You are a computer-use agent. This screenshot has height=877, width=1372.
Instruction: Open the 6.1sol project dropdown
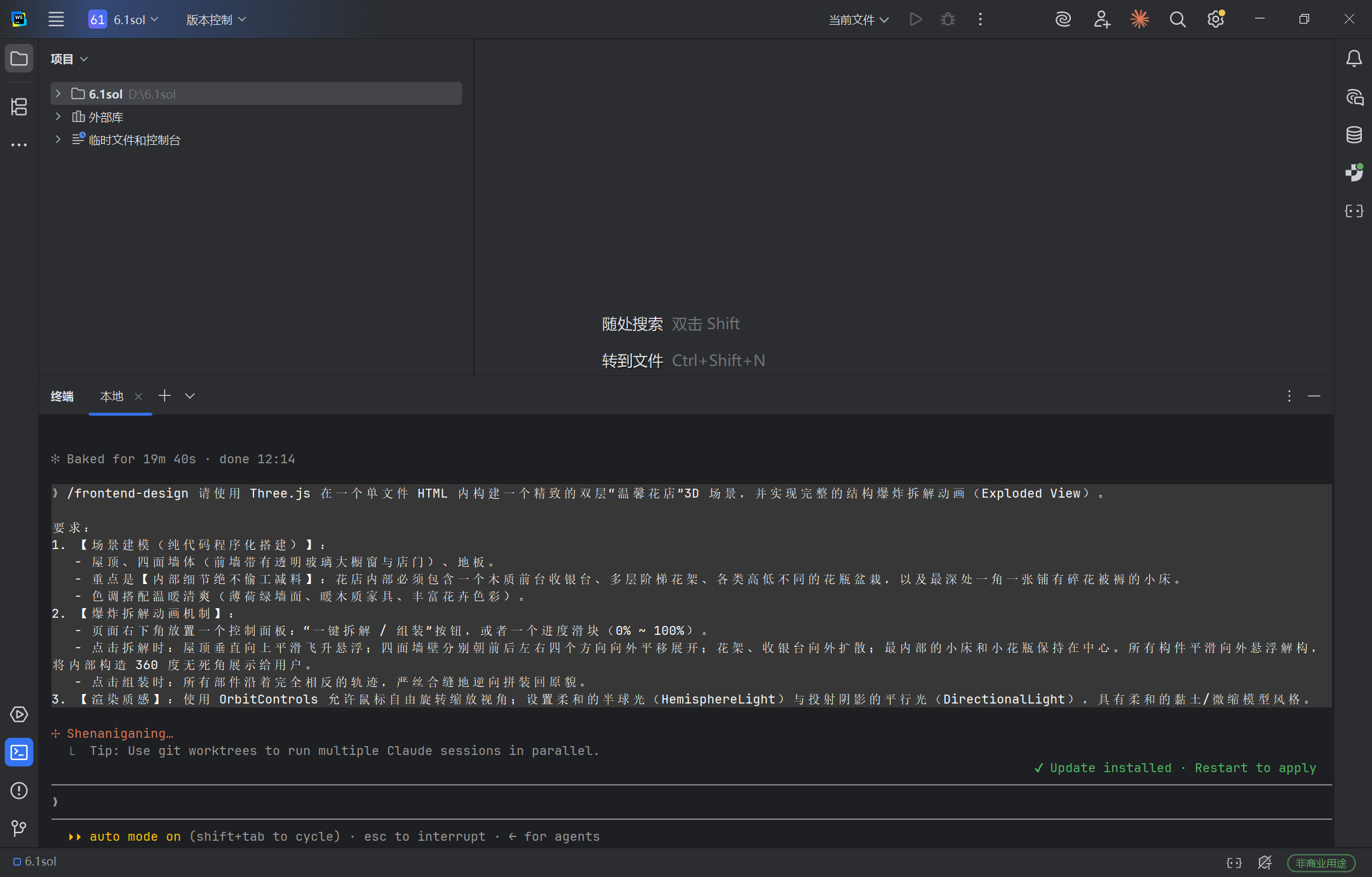tap(124, 20)
